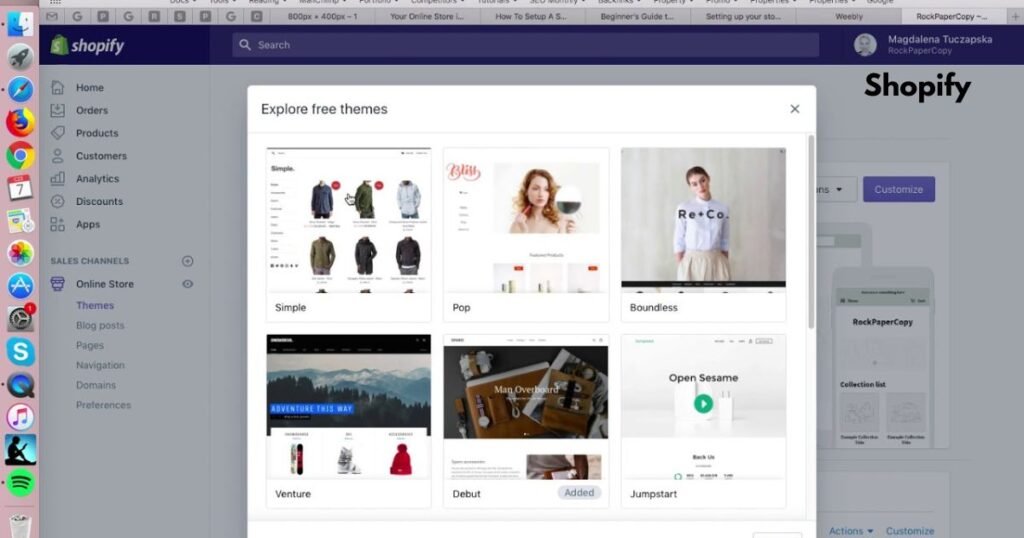Open Blog posts under Online Store

[100, 325]
